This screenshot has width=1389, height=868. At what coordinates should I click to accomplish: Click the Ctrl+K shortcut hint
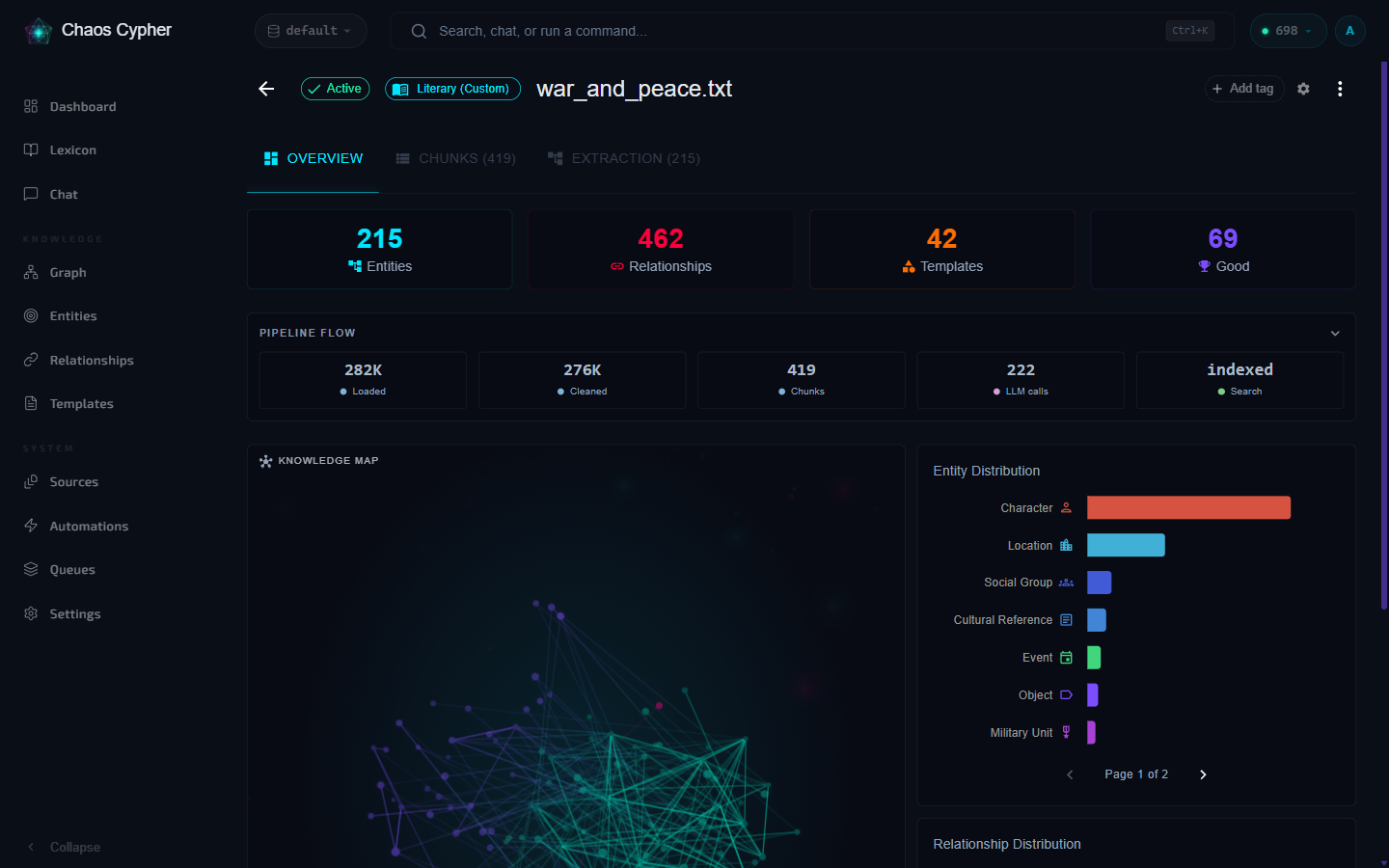click(1189, 31)
